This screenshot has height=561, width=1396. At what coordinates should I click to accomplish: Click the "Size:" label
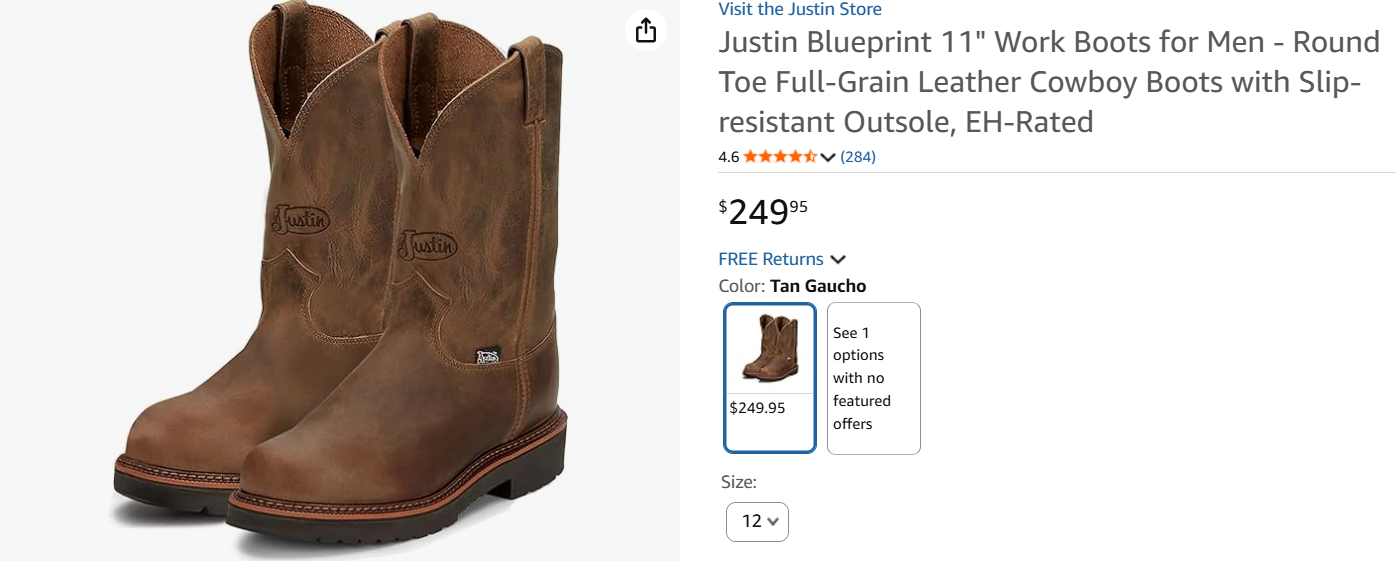[739, 482]
